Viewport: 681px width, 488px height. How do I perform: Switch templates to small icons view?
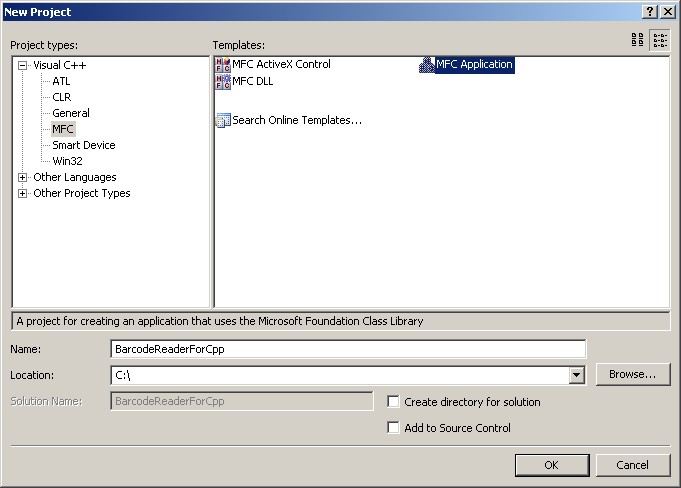pyautogui.click(x=660, y=40)
